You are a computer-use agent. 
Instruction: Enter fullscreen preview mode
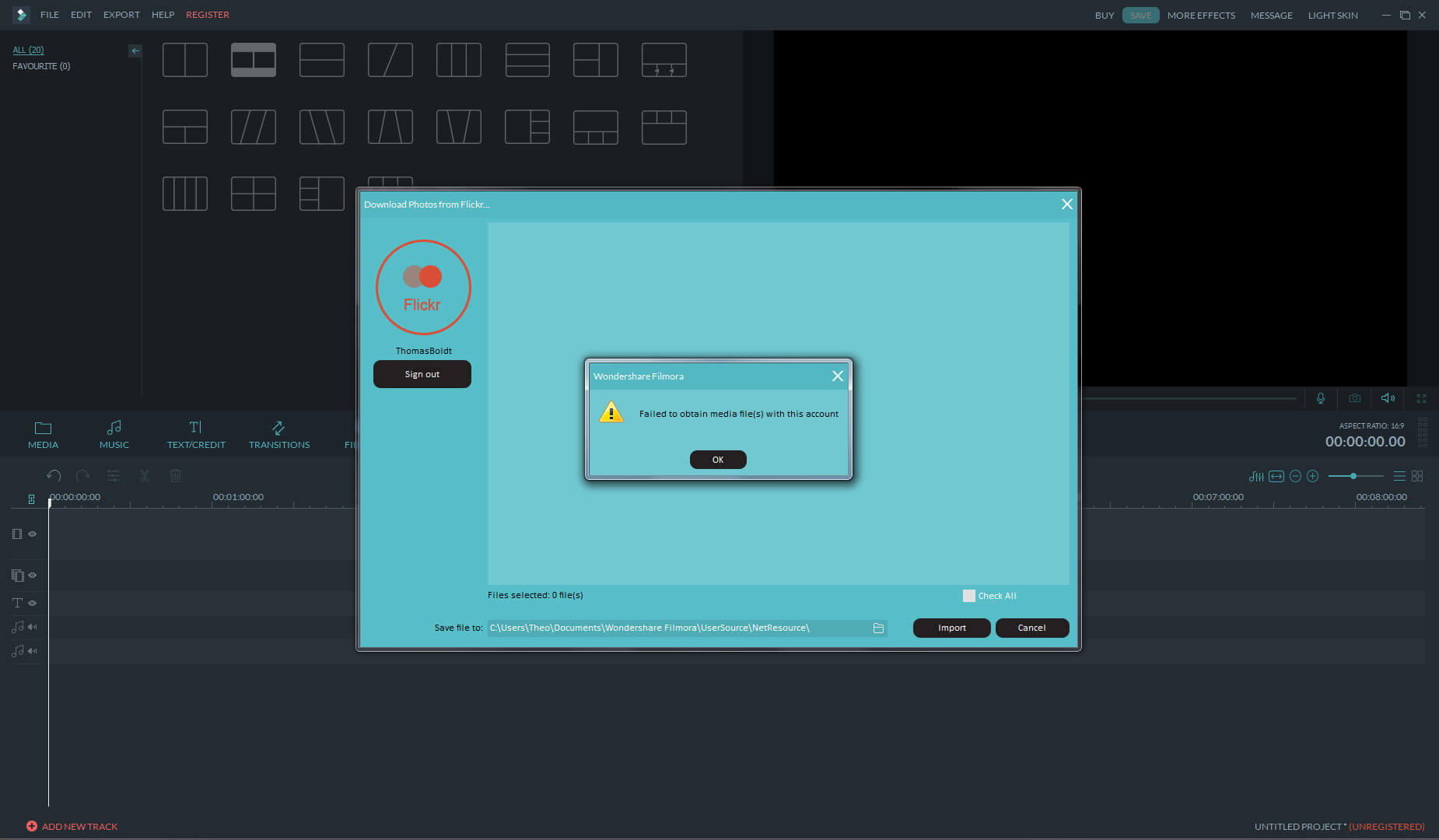point(1421,398)
